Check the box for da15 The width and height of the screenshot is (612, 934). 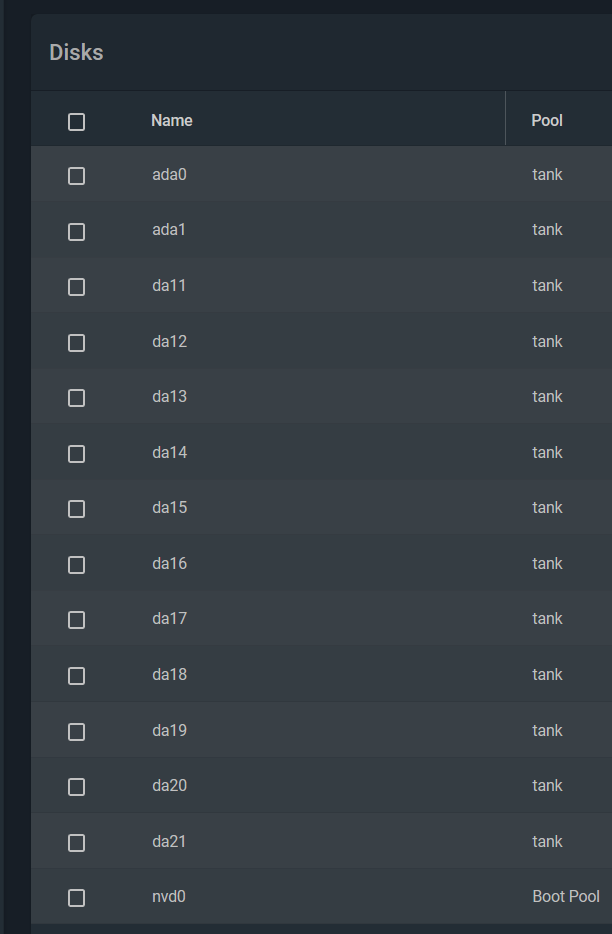tap(76, 509)
